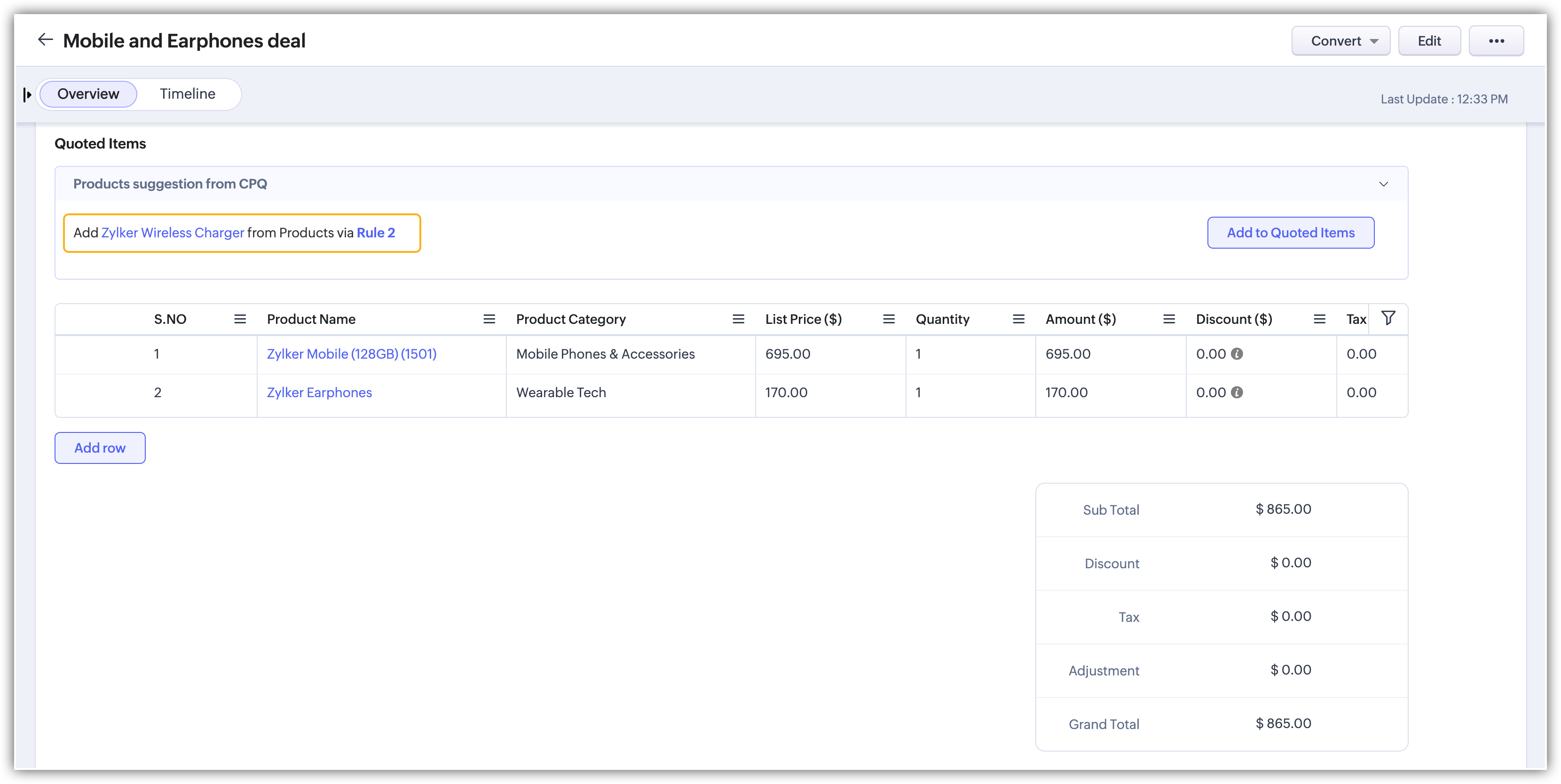Image resolution: width=1561 pixels, height=784 pixels.
Task: Open Product Category column menu icon
Action: [x=738, y=319]
